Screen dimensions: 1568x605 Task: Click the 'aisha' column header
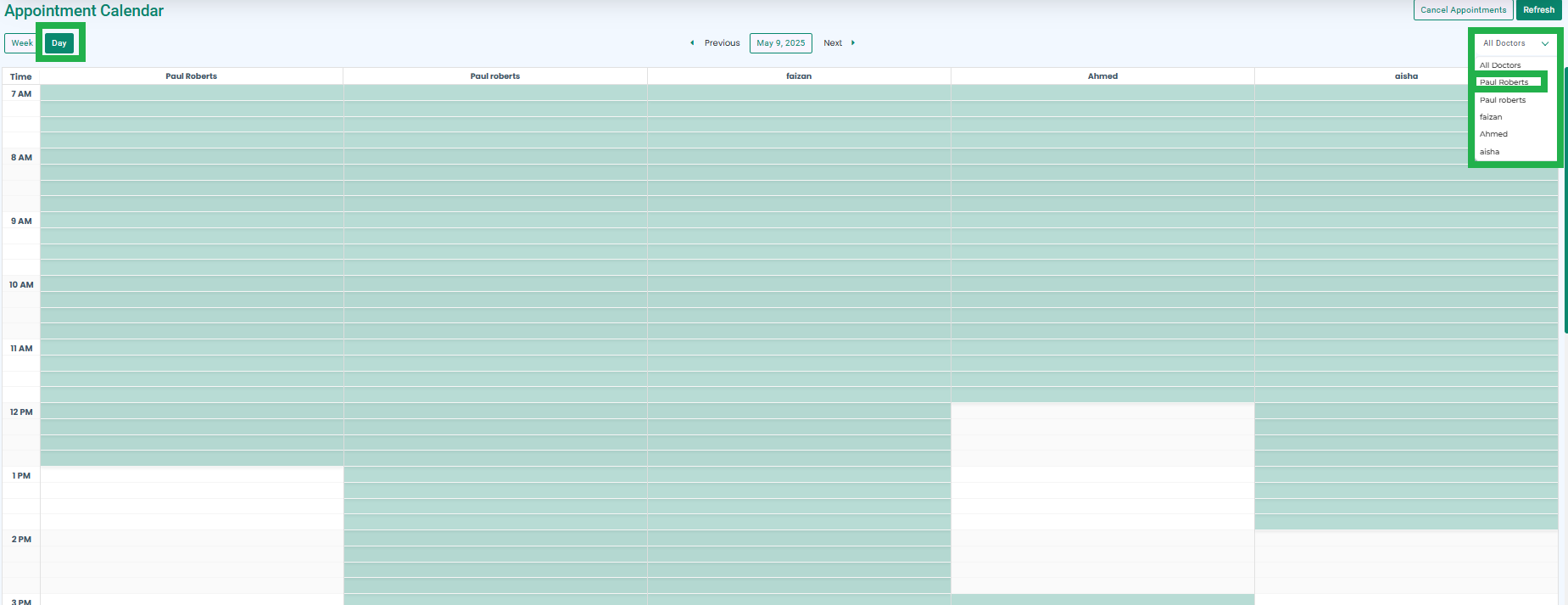[x=1406, y=76]
